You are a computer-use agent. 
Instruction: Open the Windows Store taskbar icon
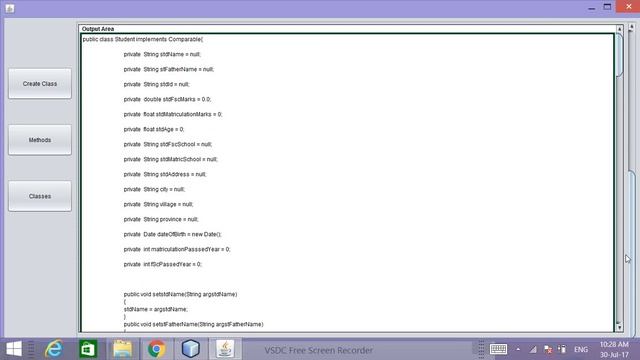pos(88,349)
